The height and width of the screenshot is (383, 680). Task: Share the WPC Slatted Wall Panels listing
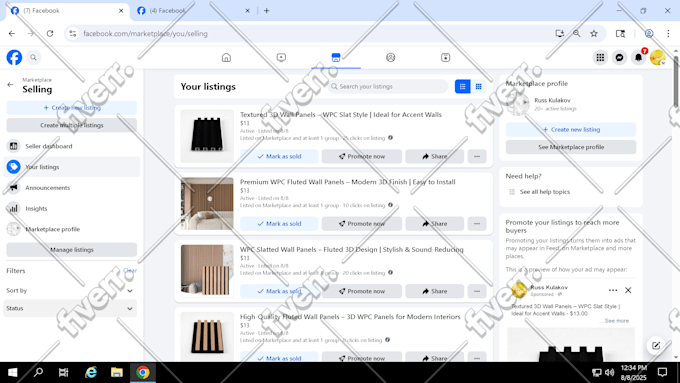point(435,291)
